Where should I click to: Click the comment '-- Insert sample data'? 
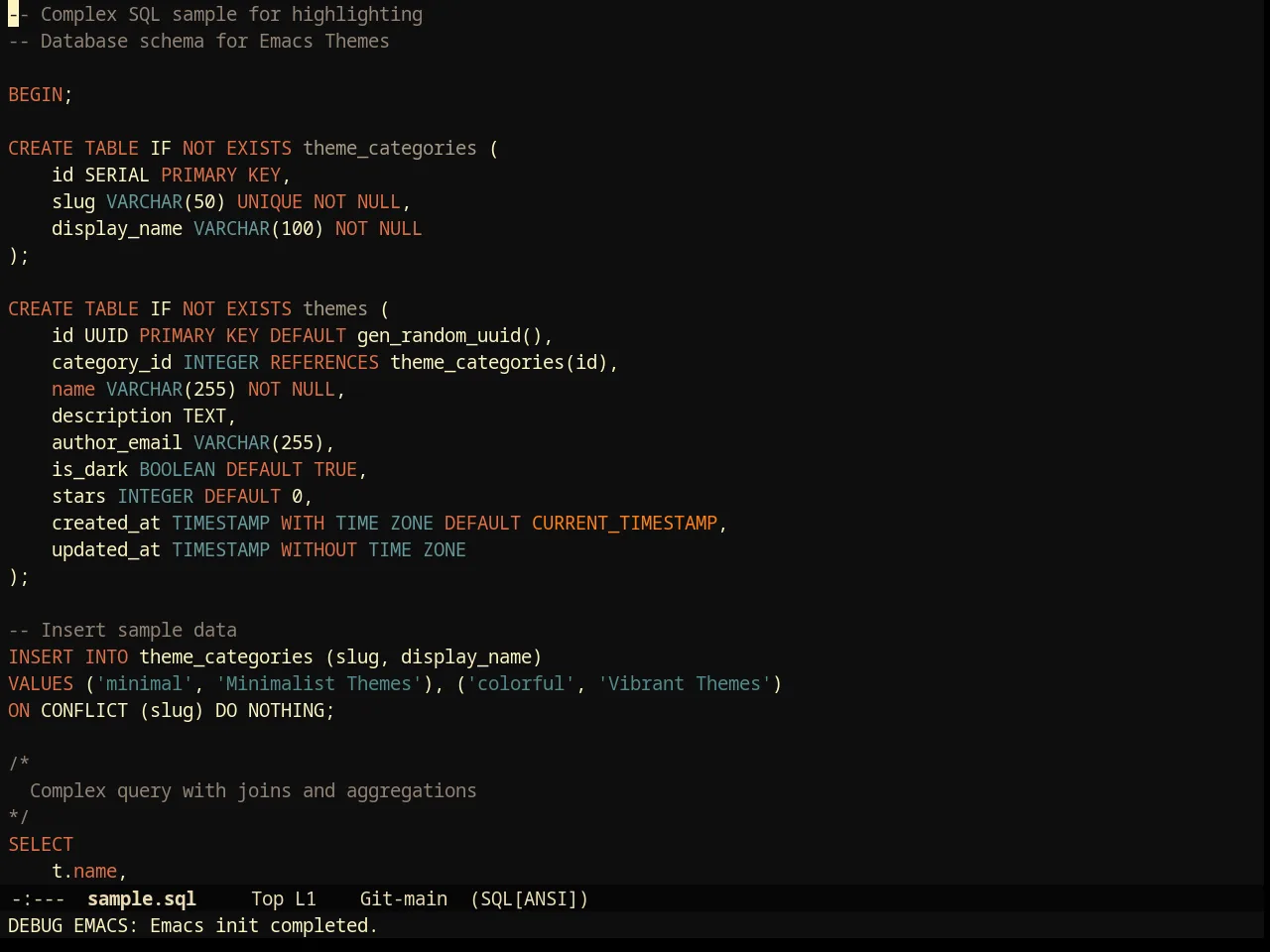(x=122, y=630)
